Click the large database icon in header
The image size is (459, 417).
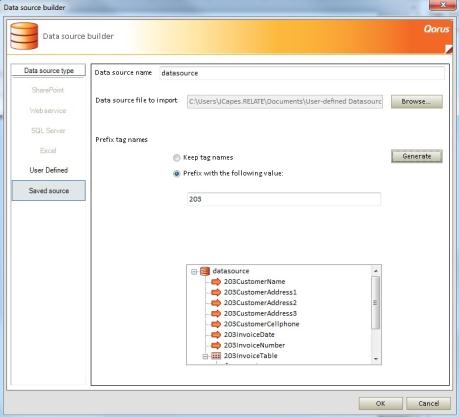pos(24,36)
